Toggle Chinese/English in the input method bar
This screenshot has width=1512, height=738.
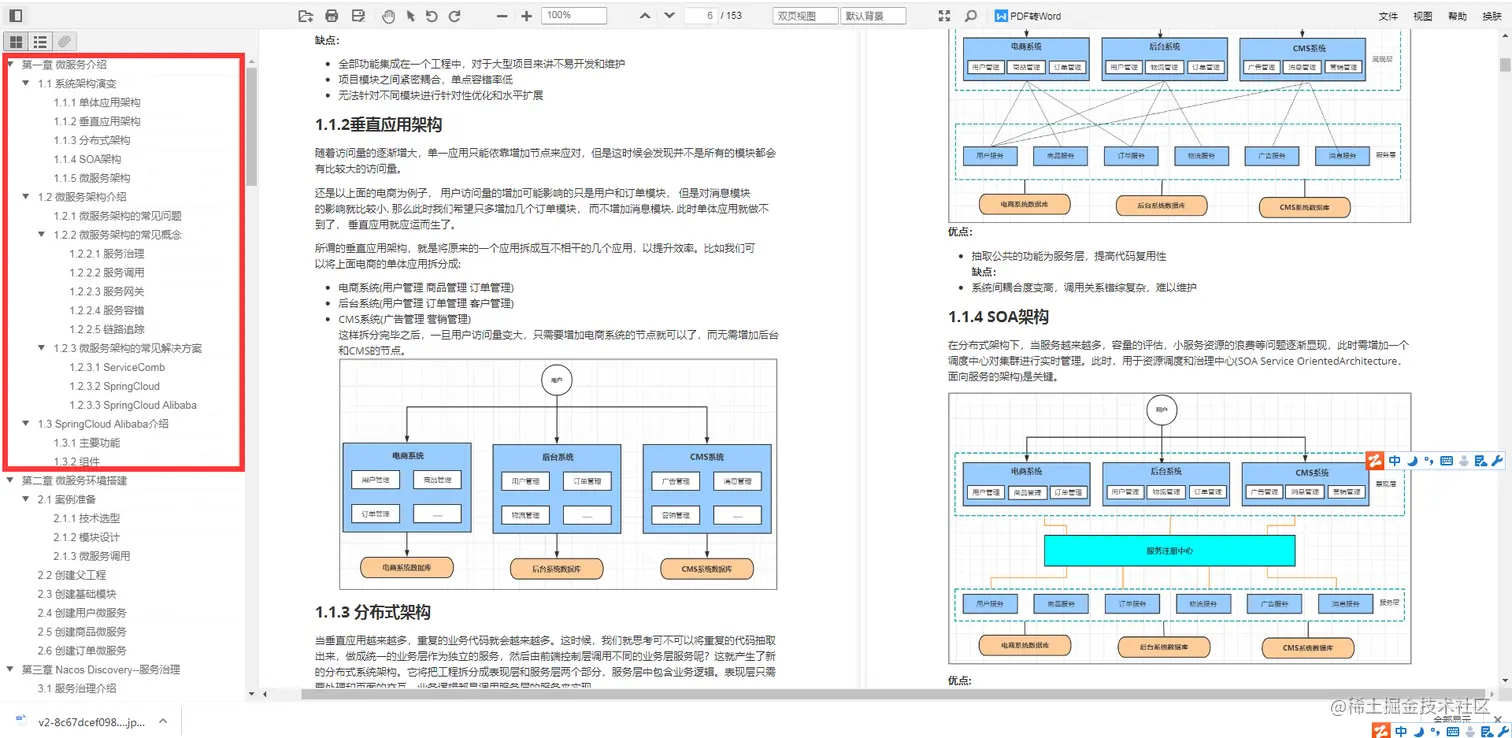click(1395, 461)
